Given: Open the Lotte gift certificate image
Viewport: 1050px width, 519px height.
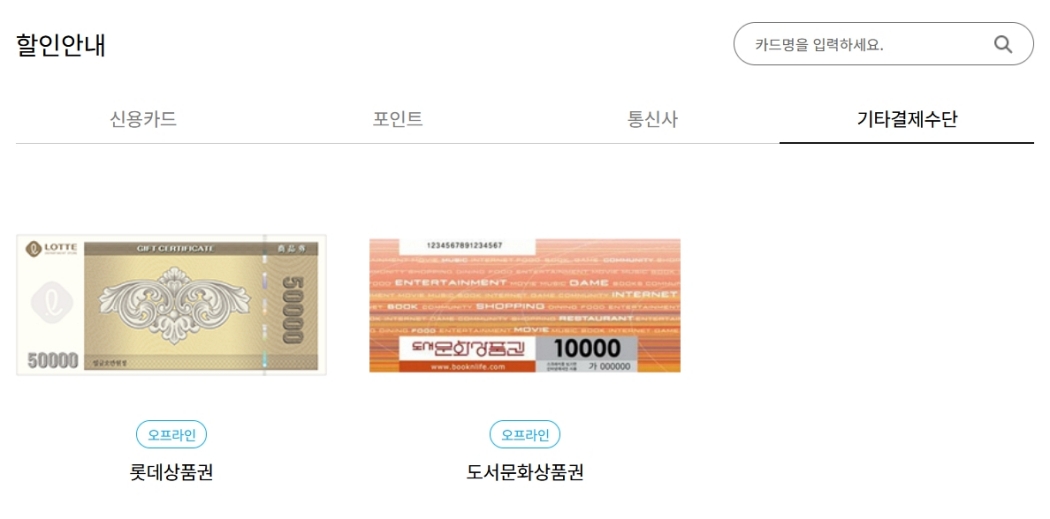Looking at the screenshot, I should pyautogui.click(x=171, y=305).
